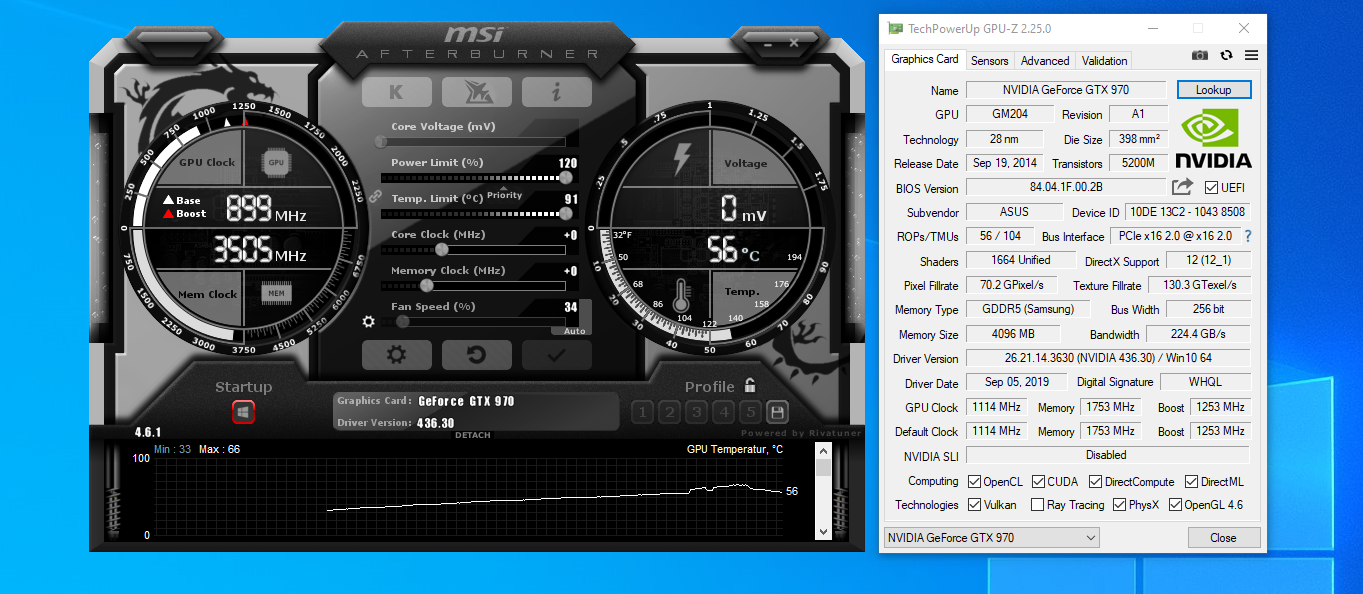This screenshot has width=1363, height=594.
Task: Close the MSI Afterburner window with X
Action: tap(794, 43)
